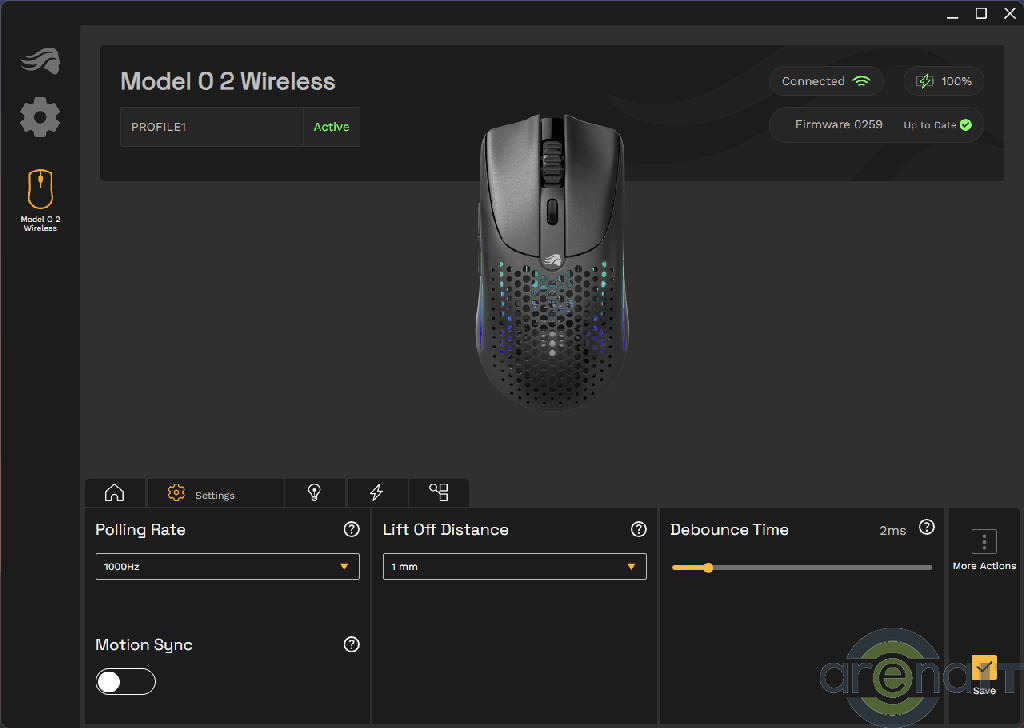Enable the Motion Sync toggle
Image resolution: width=1024 pixels, height=728 pixels.
click(126, 682)
